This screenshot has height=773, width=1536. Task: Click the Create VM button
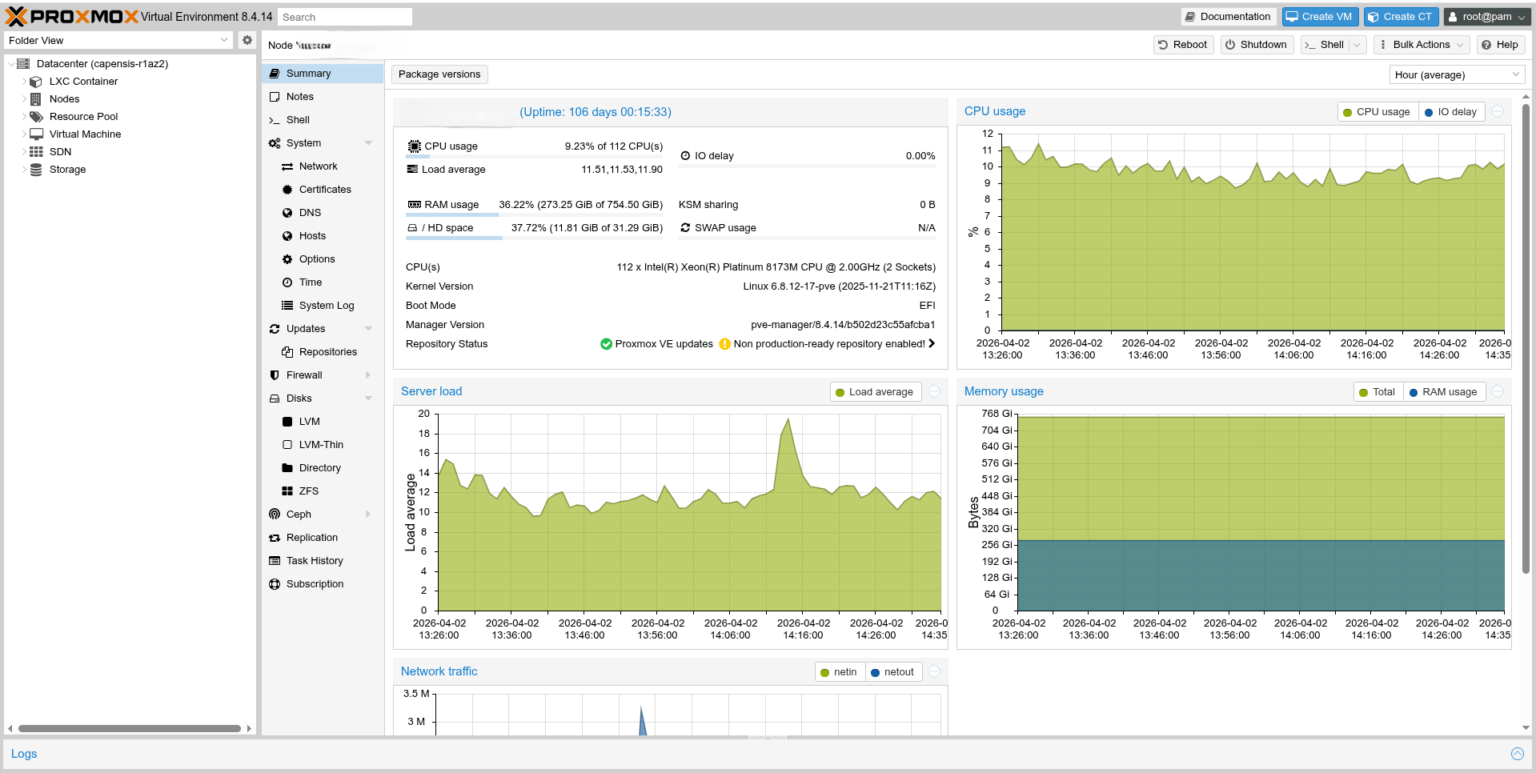coord(1320,17)
